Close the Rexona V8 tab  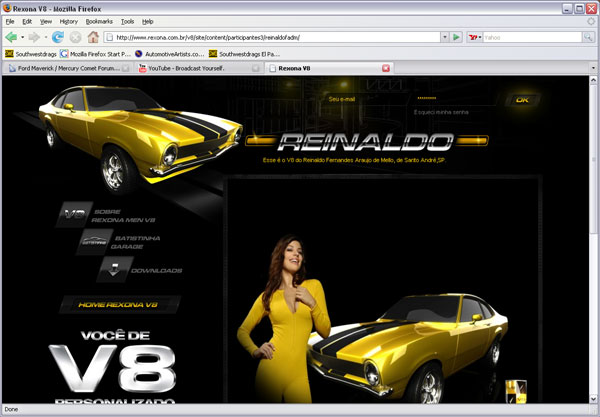pos(386,68)
